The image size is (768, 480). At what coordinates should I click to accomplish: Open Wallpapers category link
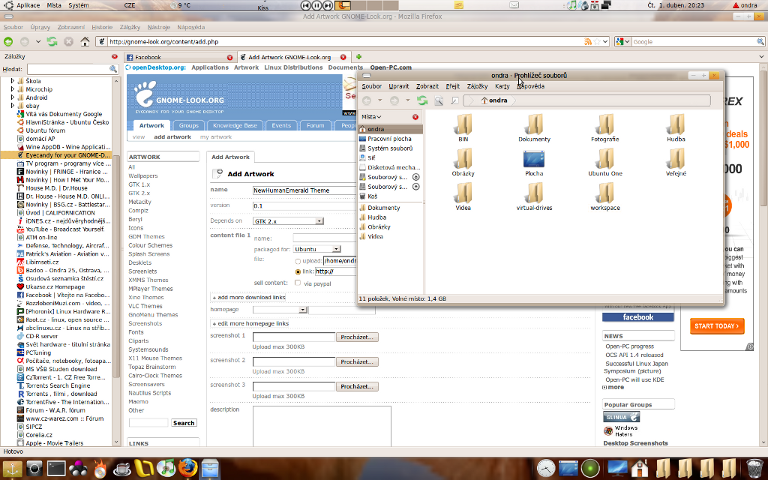143,176
